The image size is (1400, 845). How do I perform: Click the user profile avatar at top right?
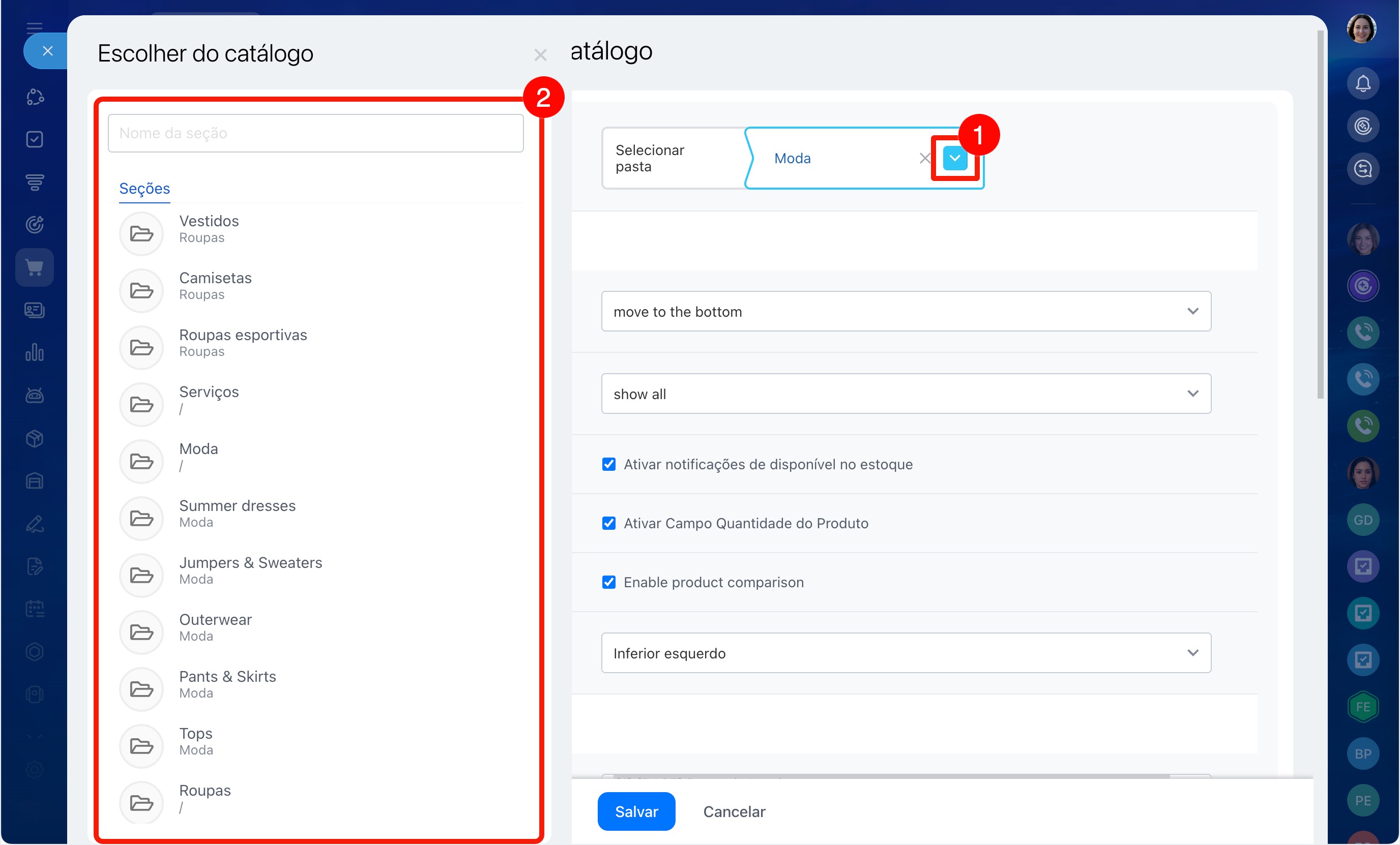click(1361, 28)
